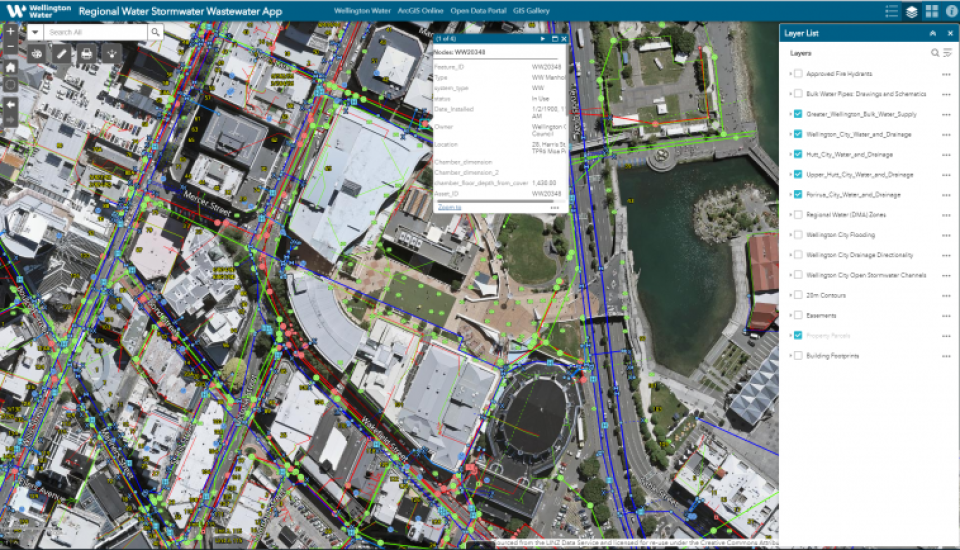Expand Wellington_City_Water_and_Drainage layer tree
This screenshot has width=960, height=550.
click(790, 134)
